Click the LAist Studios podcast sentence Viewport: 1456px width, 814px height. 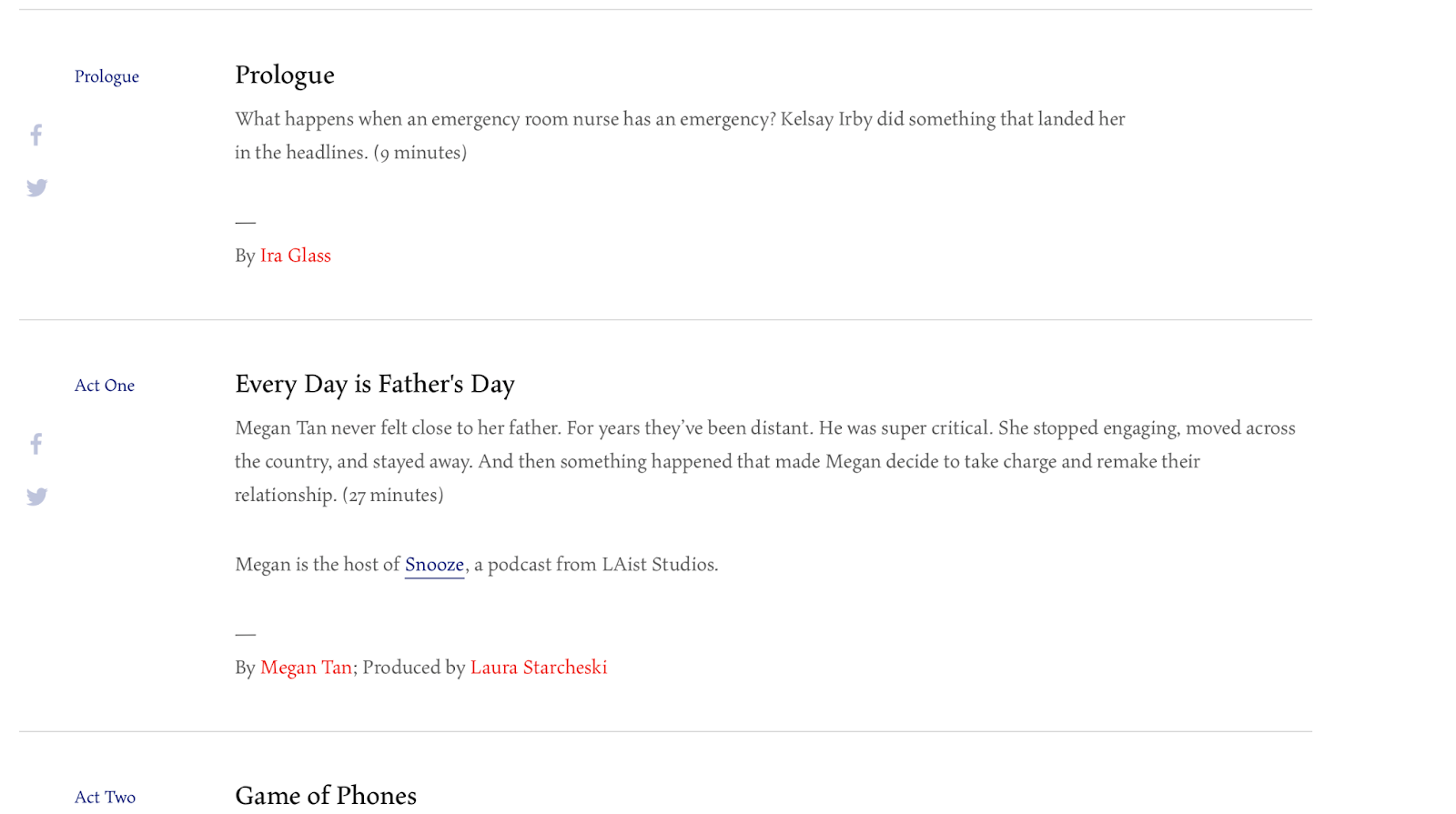point(477,565)
